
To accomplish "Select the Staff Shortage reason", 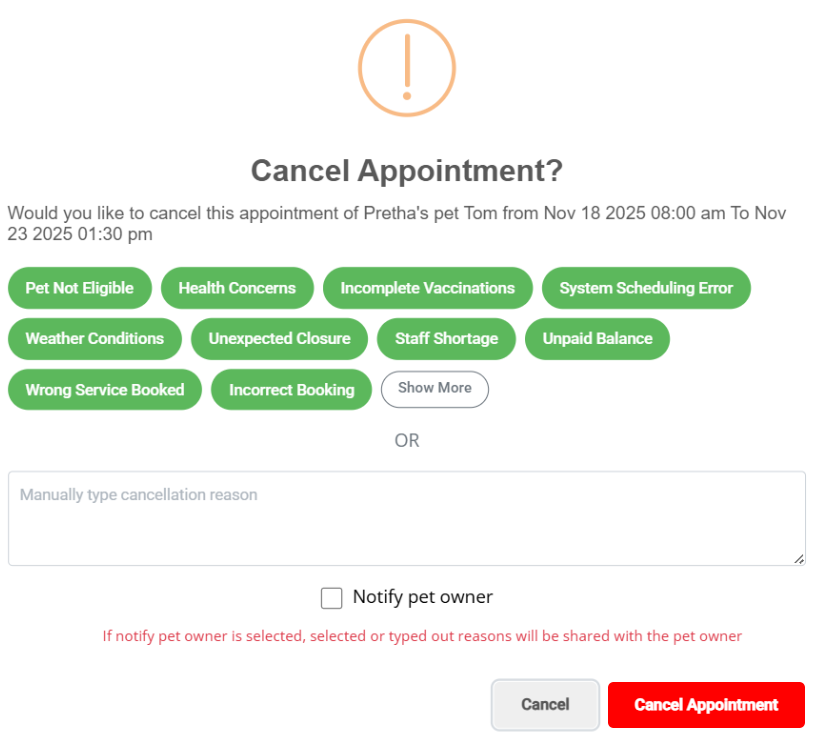I will (446, 338).
